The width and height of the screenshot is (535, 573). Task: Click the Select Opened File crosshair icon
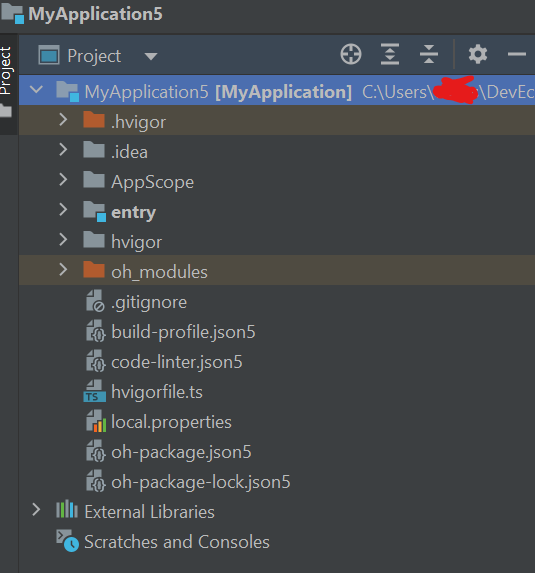(x=351, y=54)
